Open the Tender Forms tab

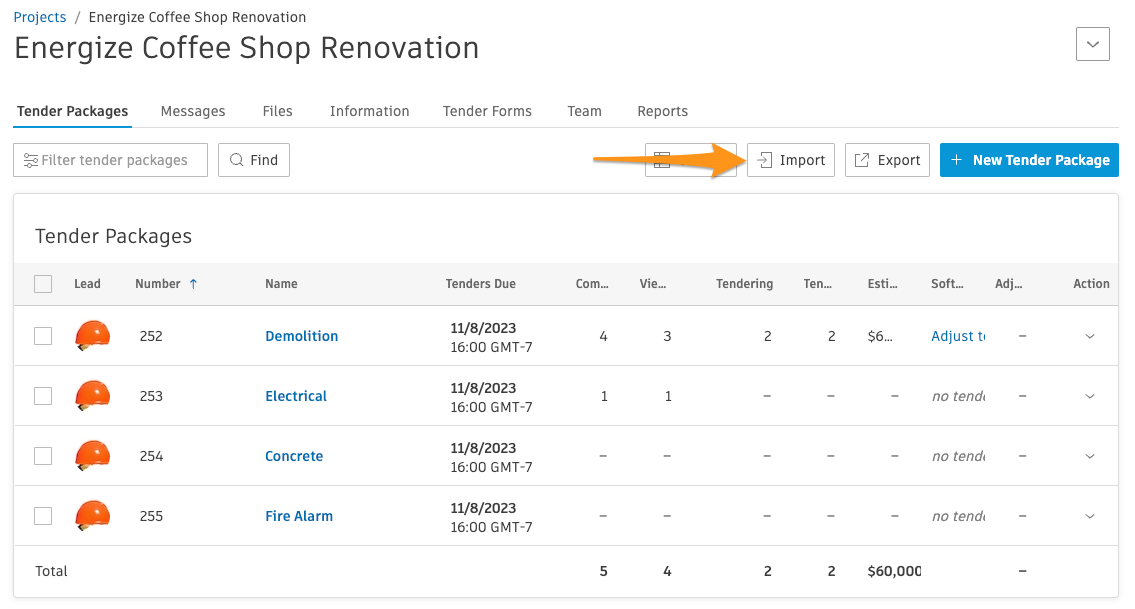point(487,111)
